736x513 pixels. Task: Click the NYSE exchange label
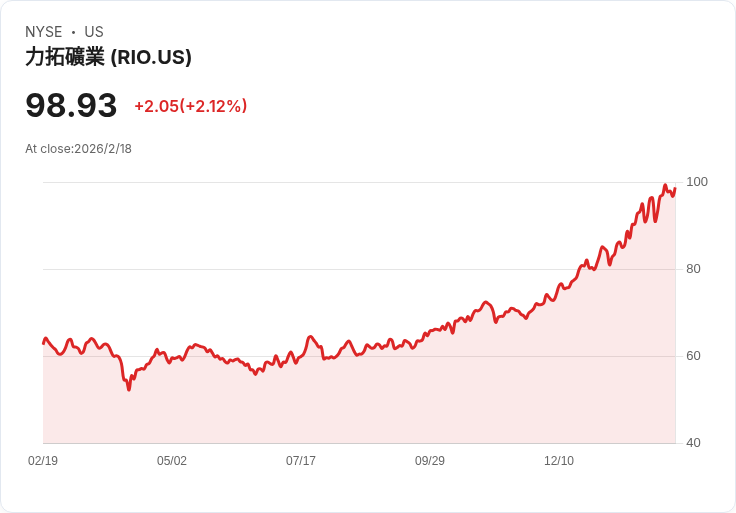click(44, 32)
